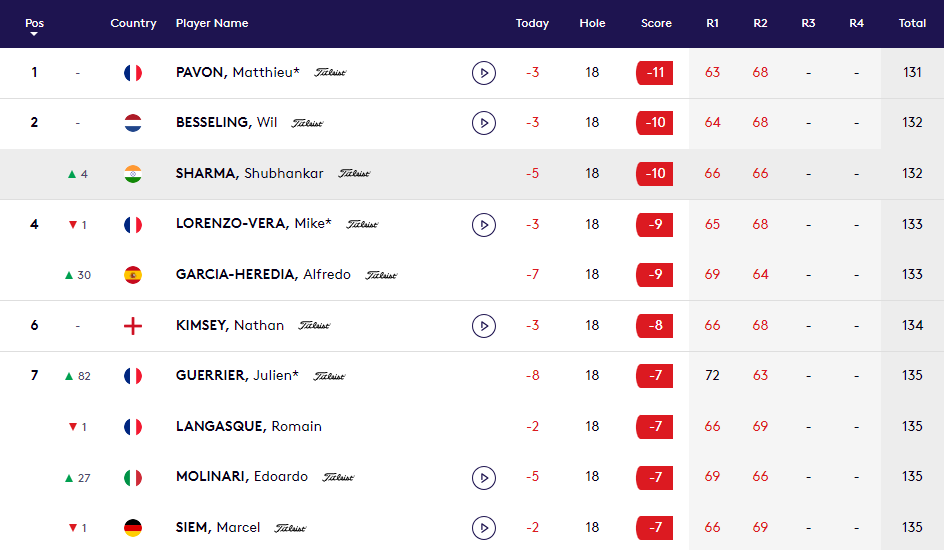Click India flag next to Sharma
Screen dimensions: 944x550
[x=133, y=174]
